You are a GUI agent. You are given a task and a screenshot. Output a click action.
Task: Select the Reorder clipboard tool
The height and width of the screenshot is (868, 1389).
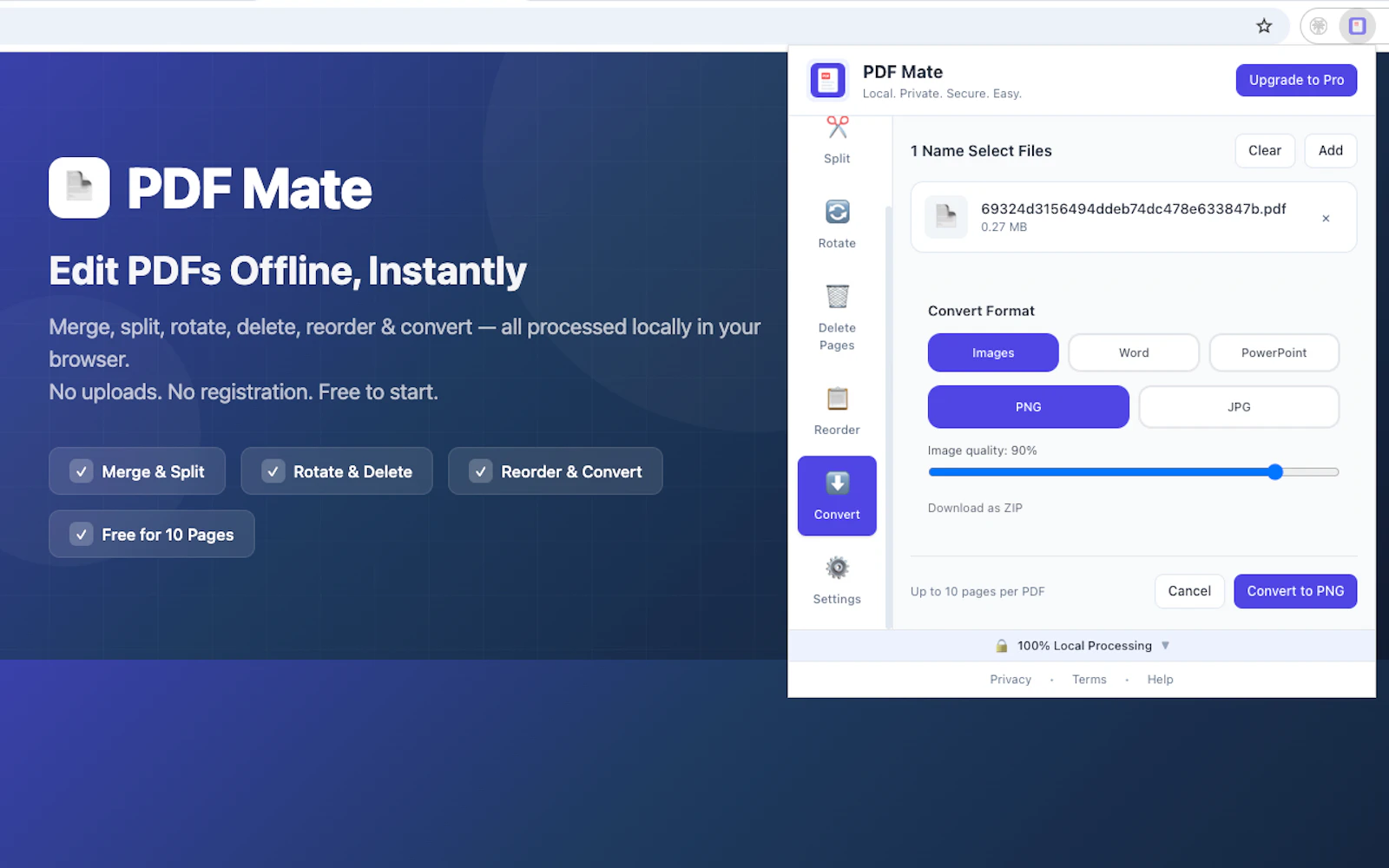837,411
